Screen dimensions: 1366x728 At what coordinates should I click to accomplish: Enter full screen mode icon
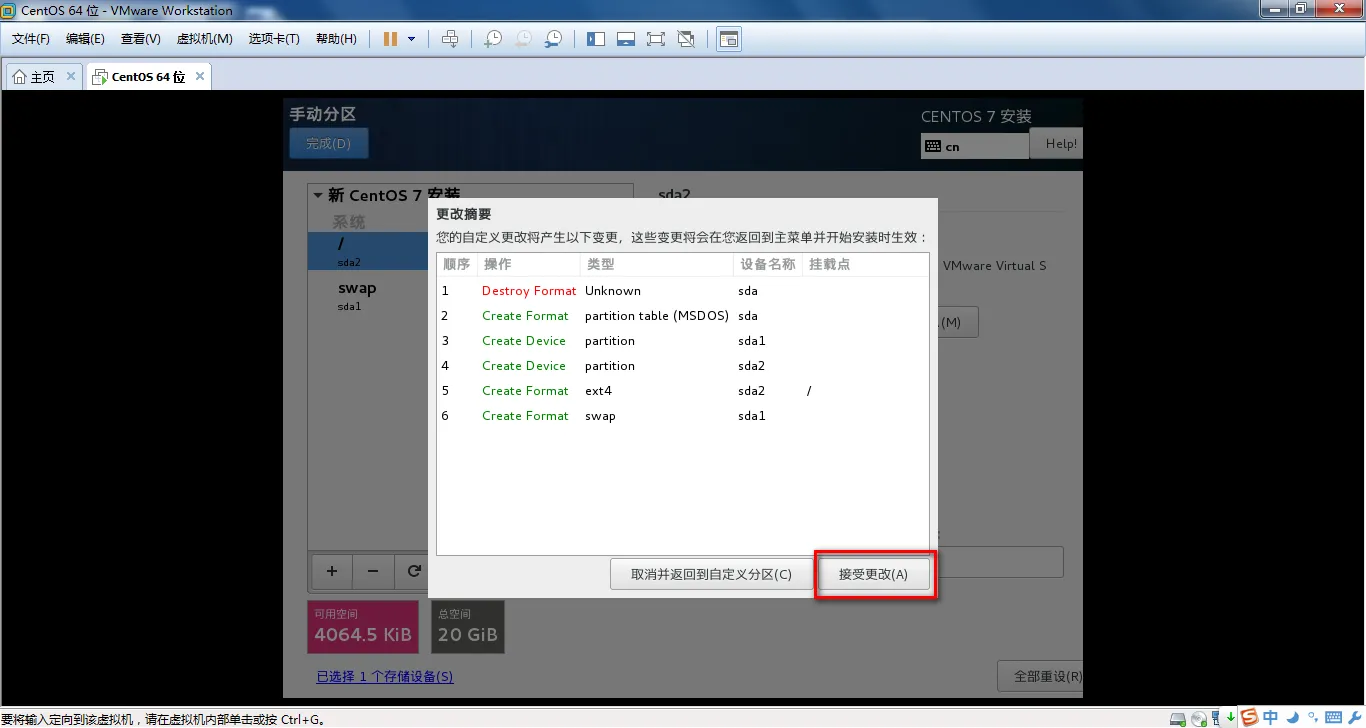[656, 39]
